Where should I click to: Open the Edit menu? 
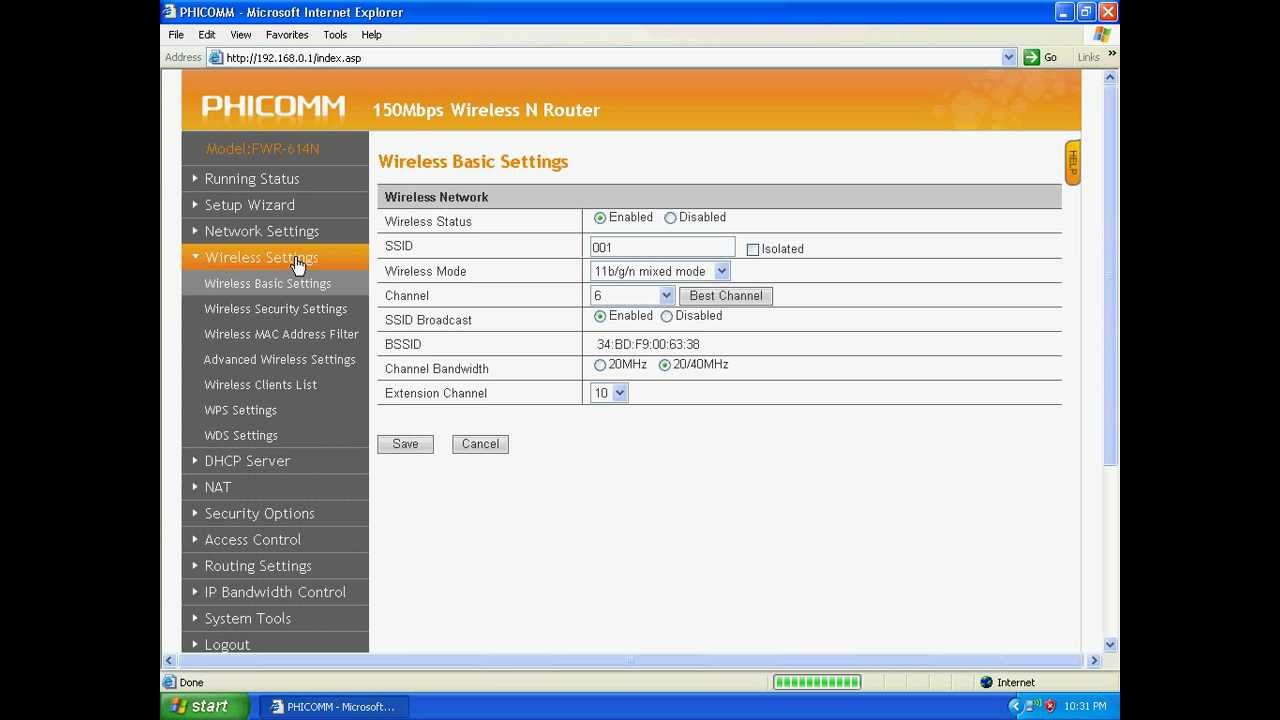click(x=207, y=34)
